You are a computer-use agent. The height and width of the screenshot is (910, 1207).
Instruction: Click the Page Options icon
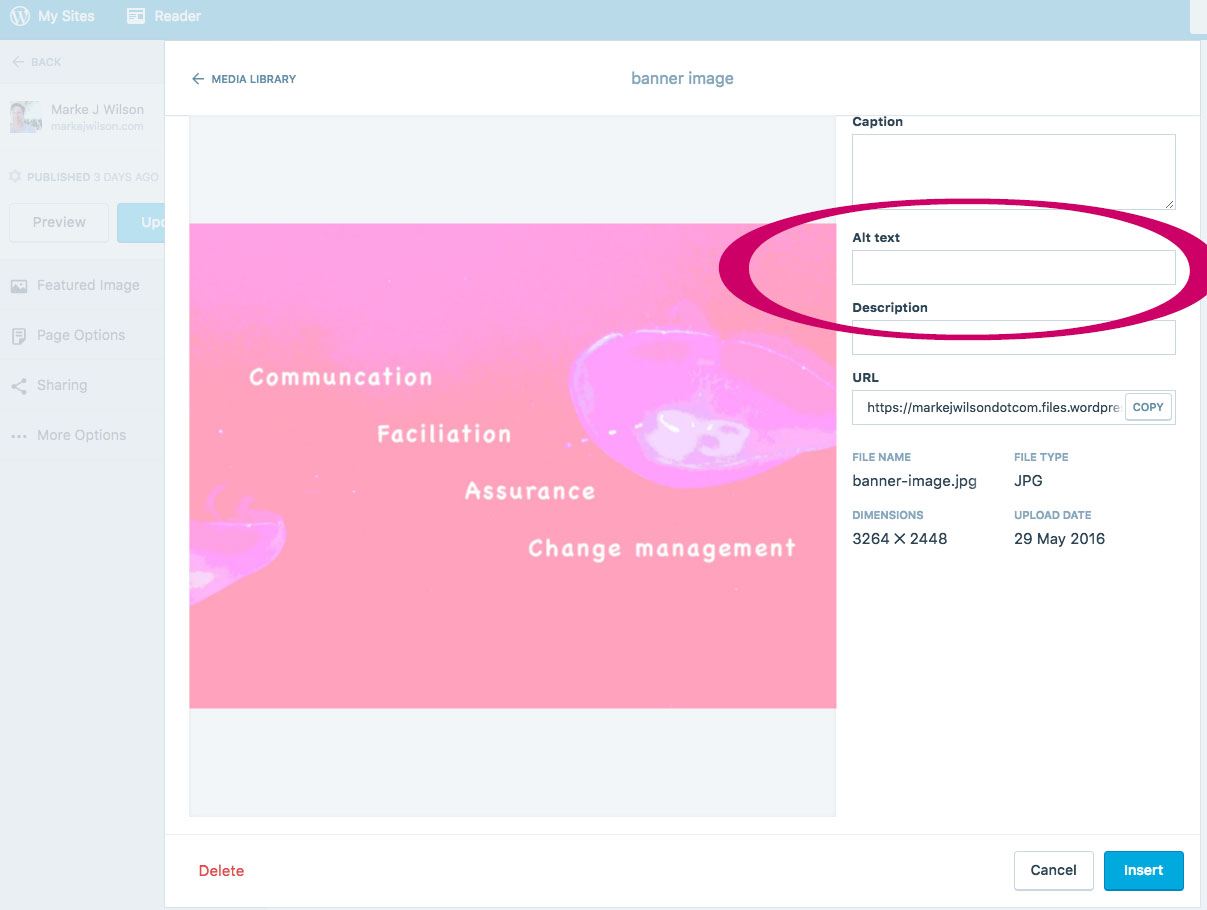click(x=19, y=336)
